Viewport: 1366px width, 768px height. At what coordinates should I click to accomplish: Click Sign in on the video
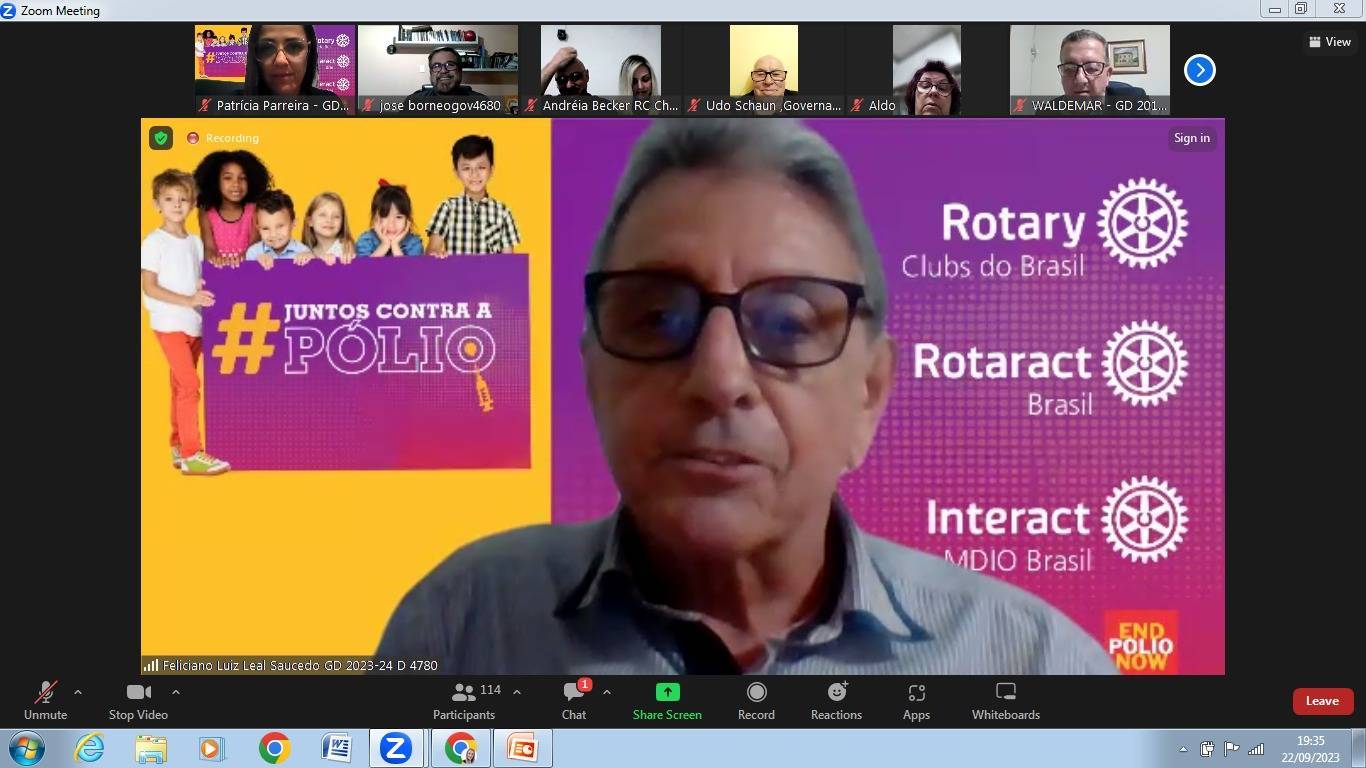(1191, 138)
